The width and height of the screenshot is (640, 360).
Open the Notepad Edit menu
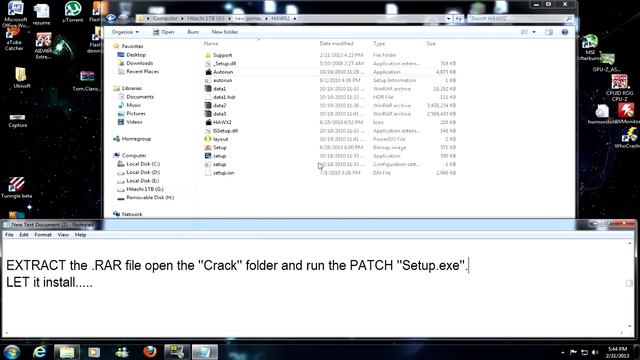coord(24,235)
